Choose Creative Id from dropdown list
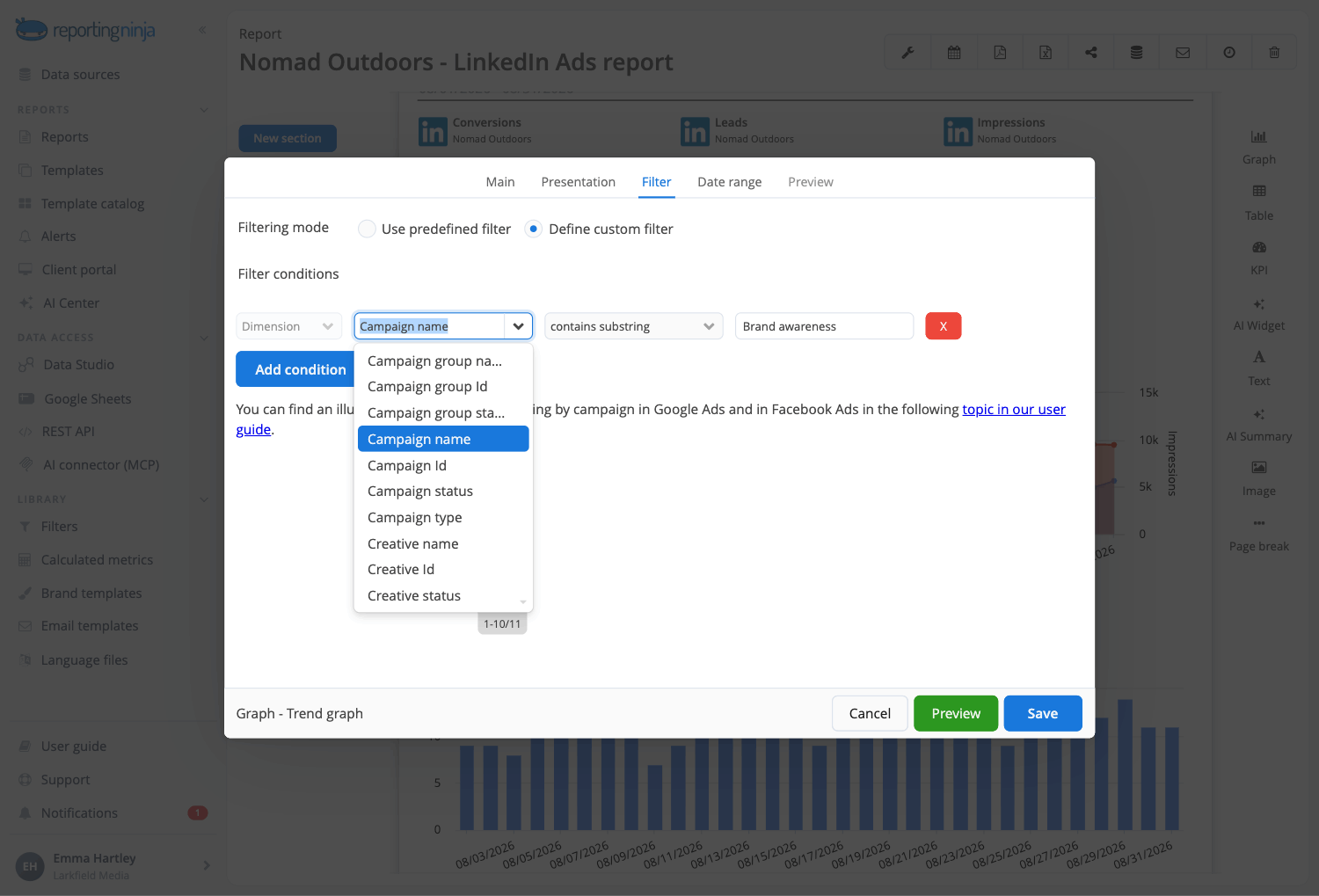The image size is (1319, 896). tap(443, 570)
